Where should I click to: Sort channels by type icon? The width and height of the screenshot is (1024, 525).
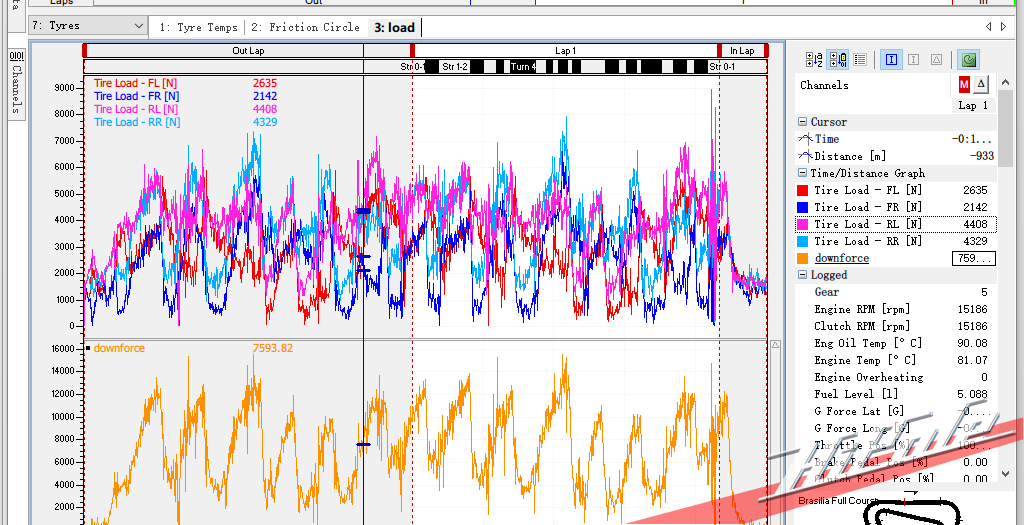(x=838, y=60)
